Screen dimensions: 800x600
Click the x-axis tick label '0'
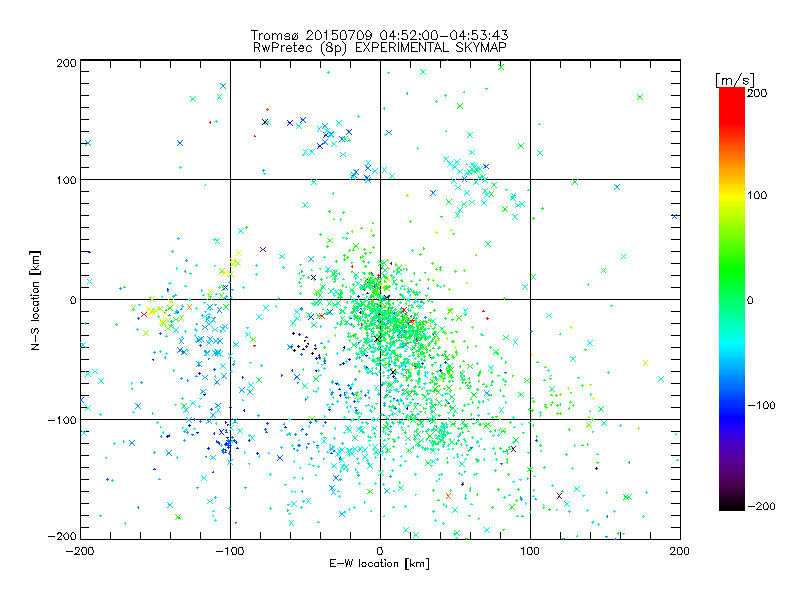point(380,551)
